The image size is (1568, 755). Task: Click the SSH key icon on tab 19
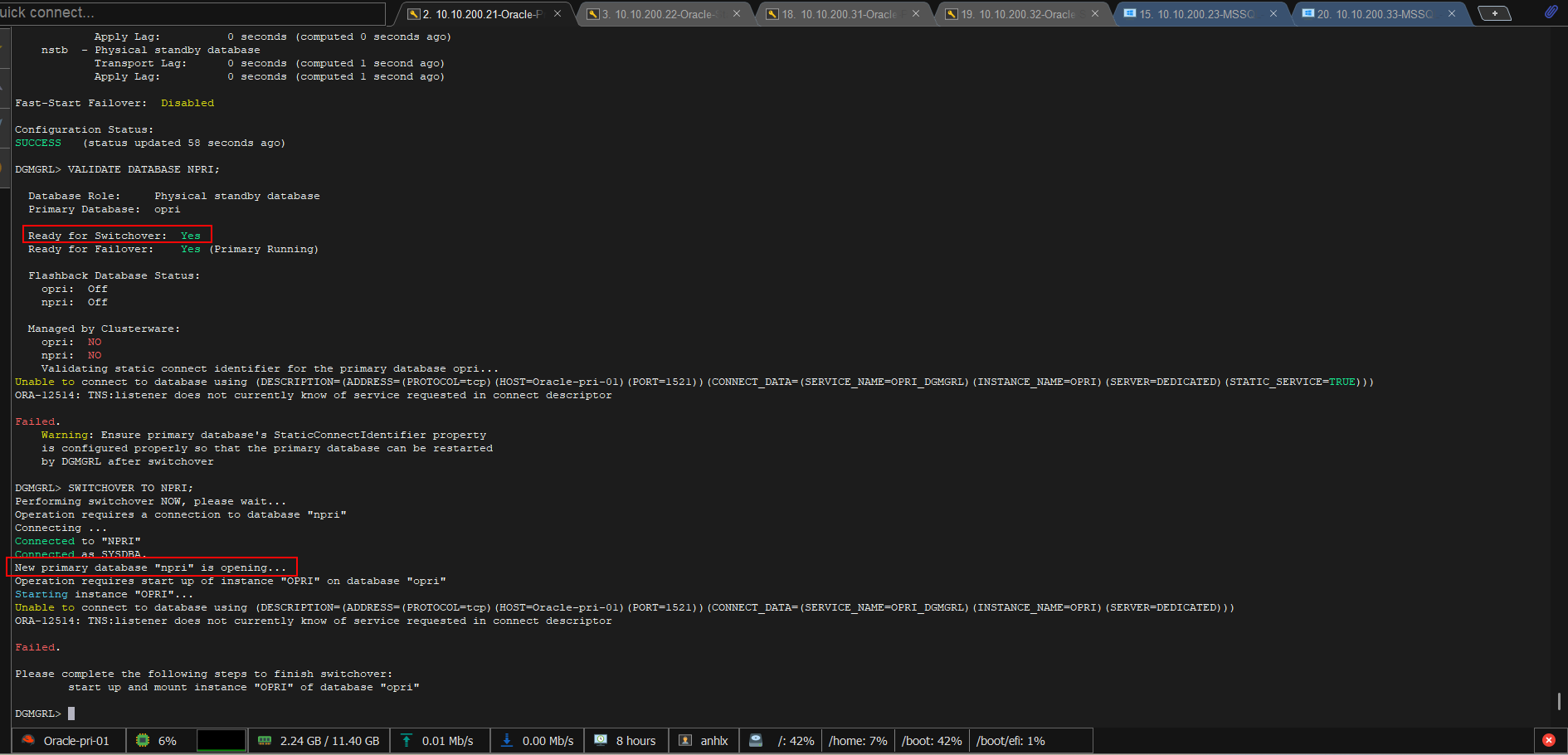pos(951,14)
